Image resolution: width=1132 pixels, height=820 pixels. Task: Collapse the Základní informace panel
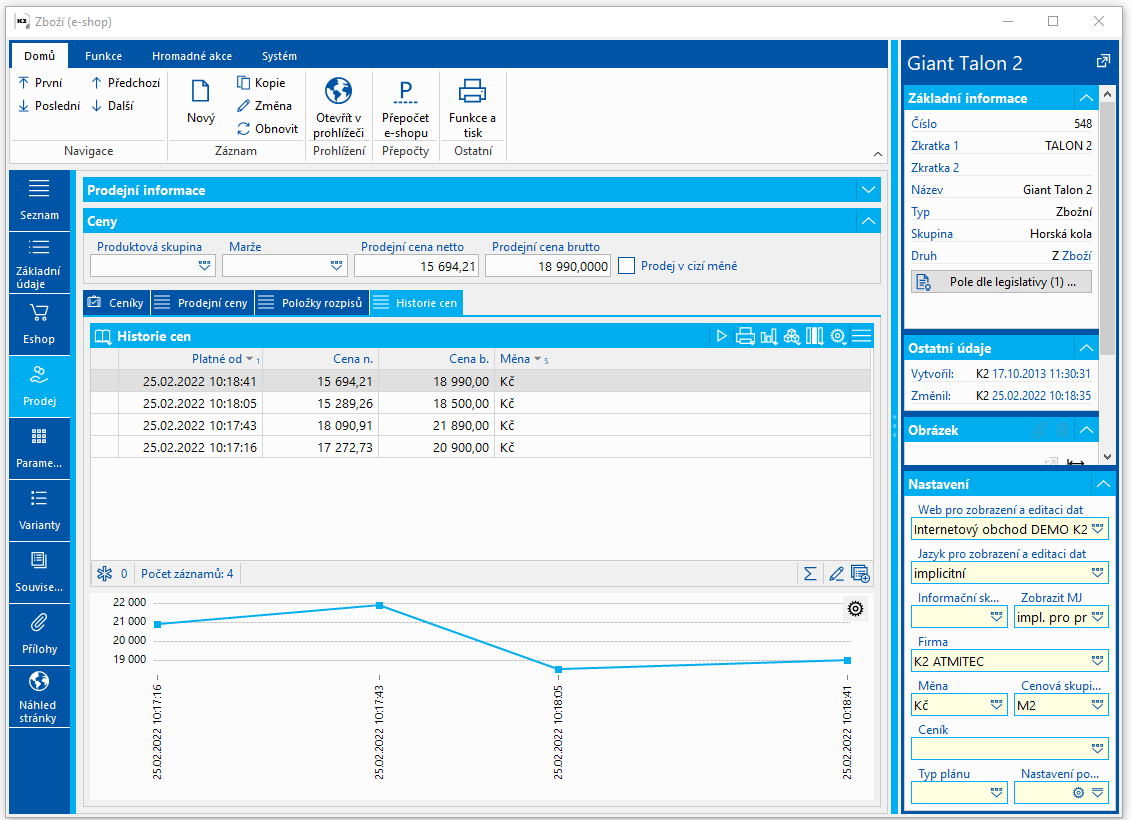pos(1085,98)
